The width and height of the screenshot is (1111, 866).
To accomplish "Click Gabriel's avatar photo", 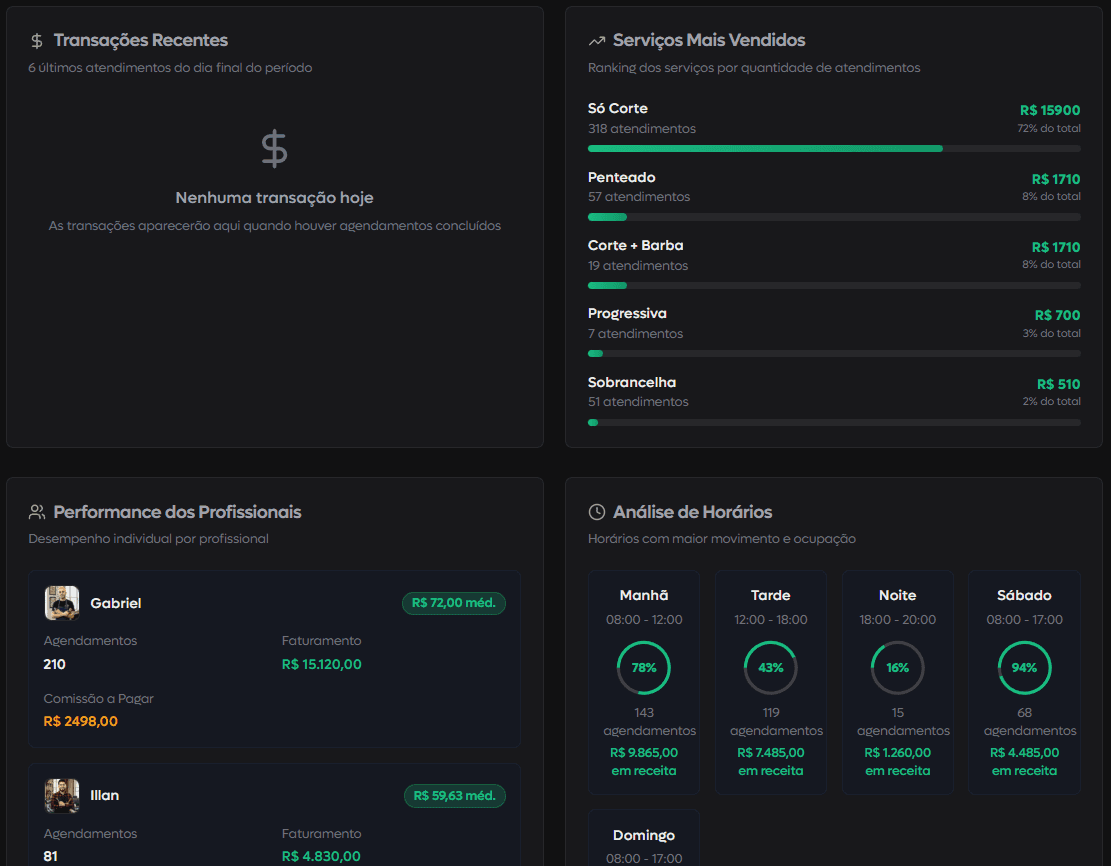I will 62,603.
